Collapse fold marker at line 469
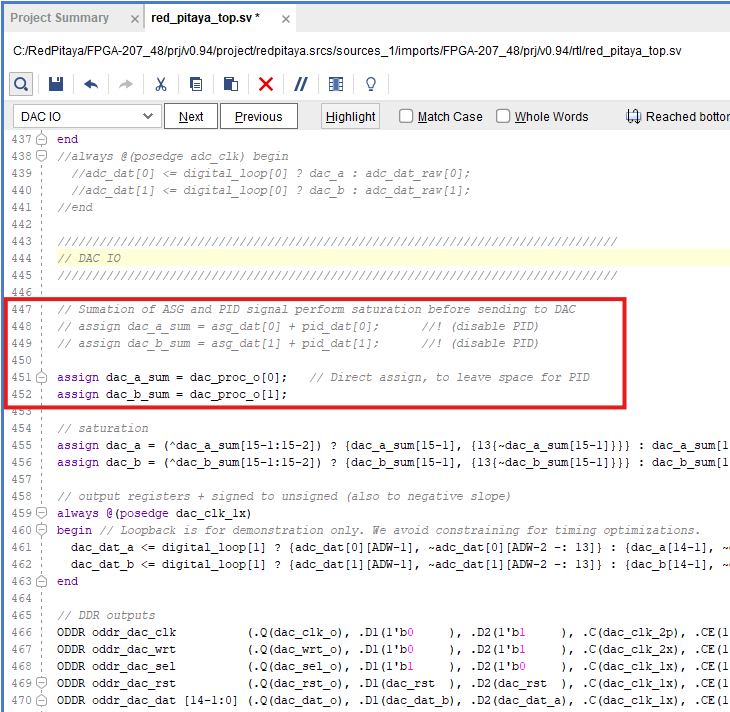The image size is (730, 712). pos(41,683)
